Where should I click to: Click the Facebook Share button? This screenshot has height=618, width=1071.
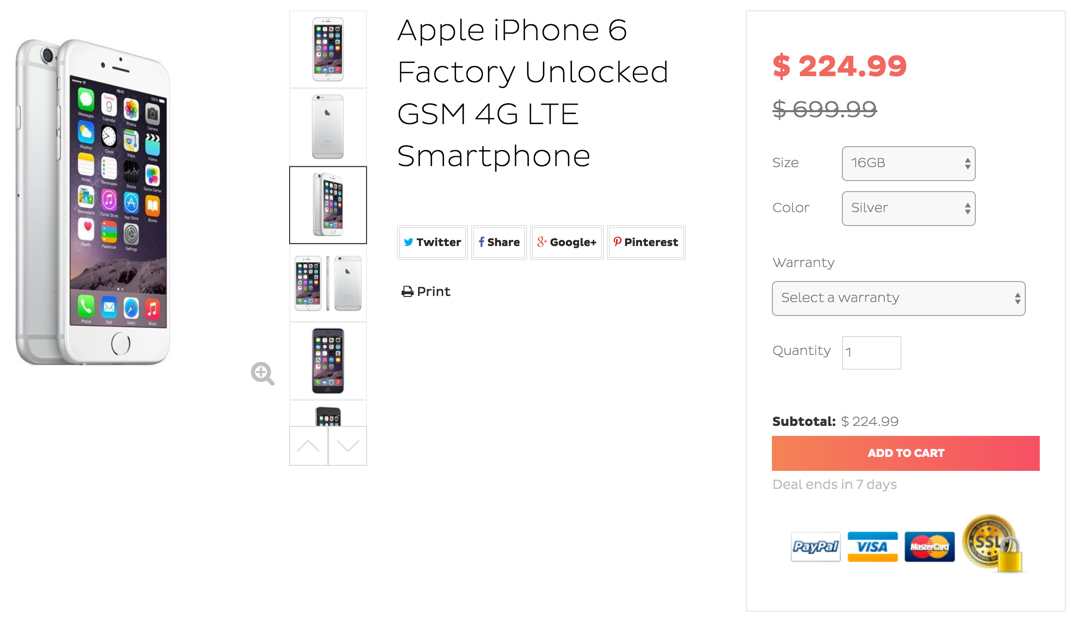click(499, 242)
